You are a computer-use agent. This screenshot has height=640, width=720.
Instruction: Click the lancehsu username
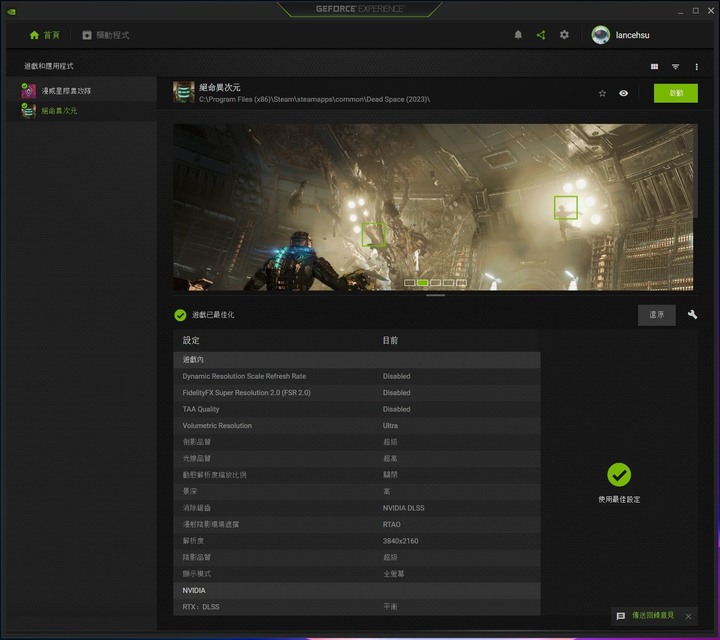pos(632,35)
